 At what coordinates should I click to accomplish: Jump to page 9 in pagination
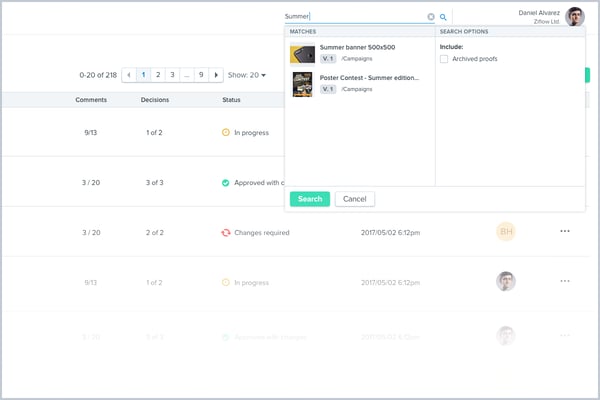(201, 75)
